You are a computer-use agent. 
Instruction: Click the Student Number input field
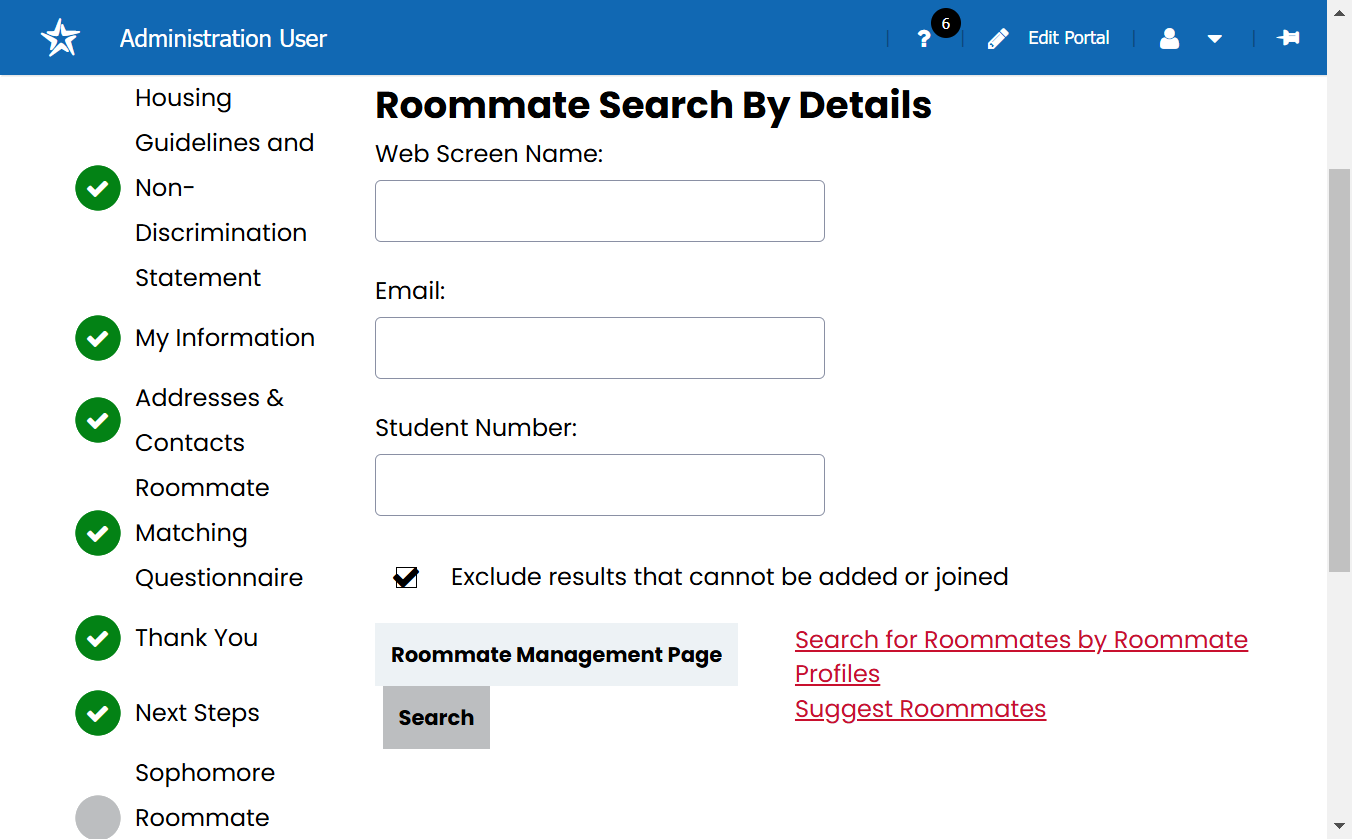tap(600, 485)
